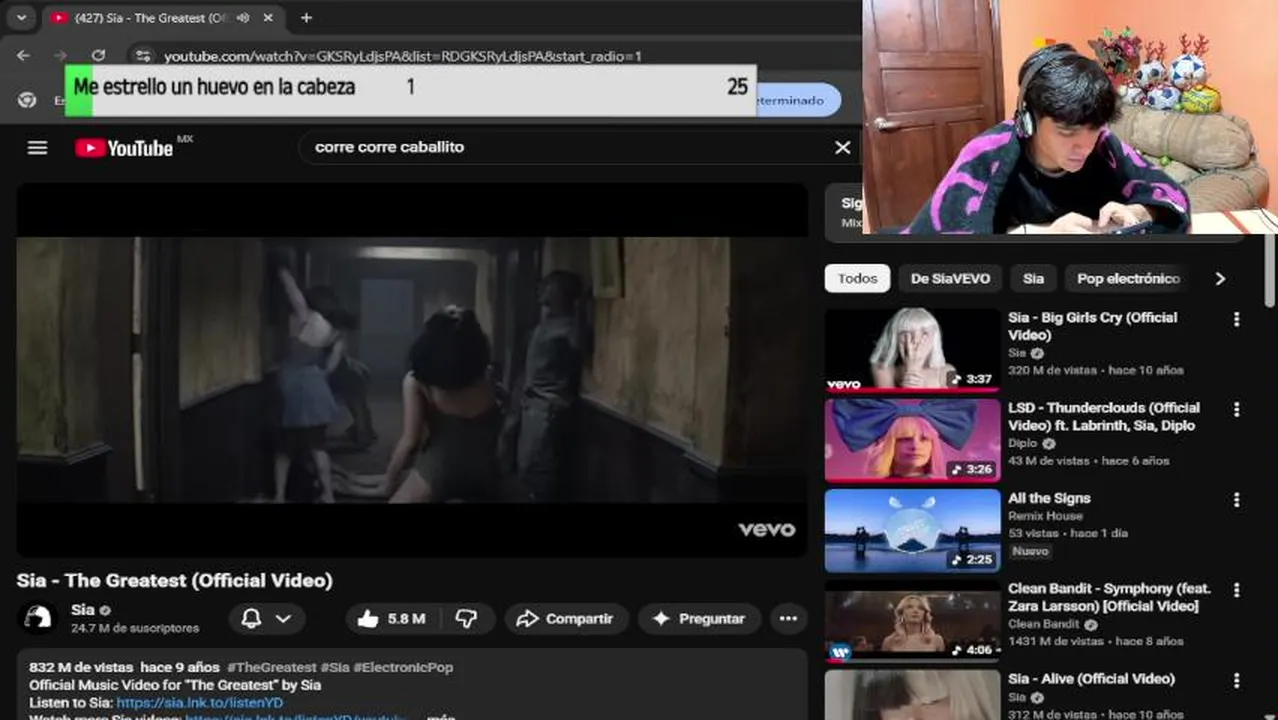Open Clean Bandit Symphony video thumbnail

click(912, 621)
